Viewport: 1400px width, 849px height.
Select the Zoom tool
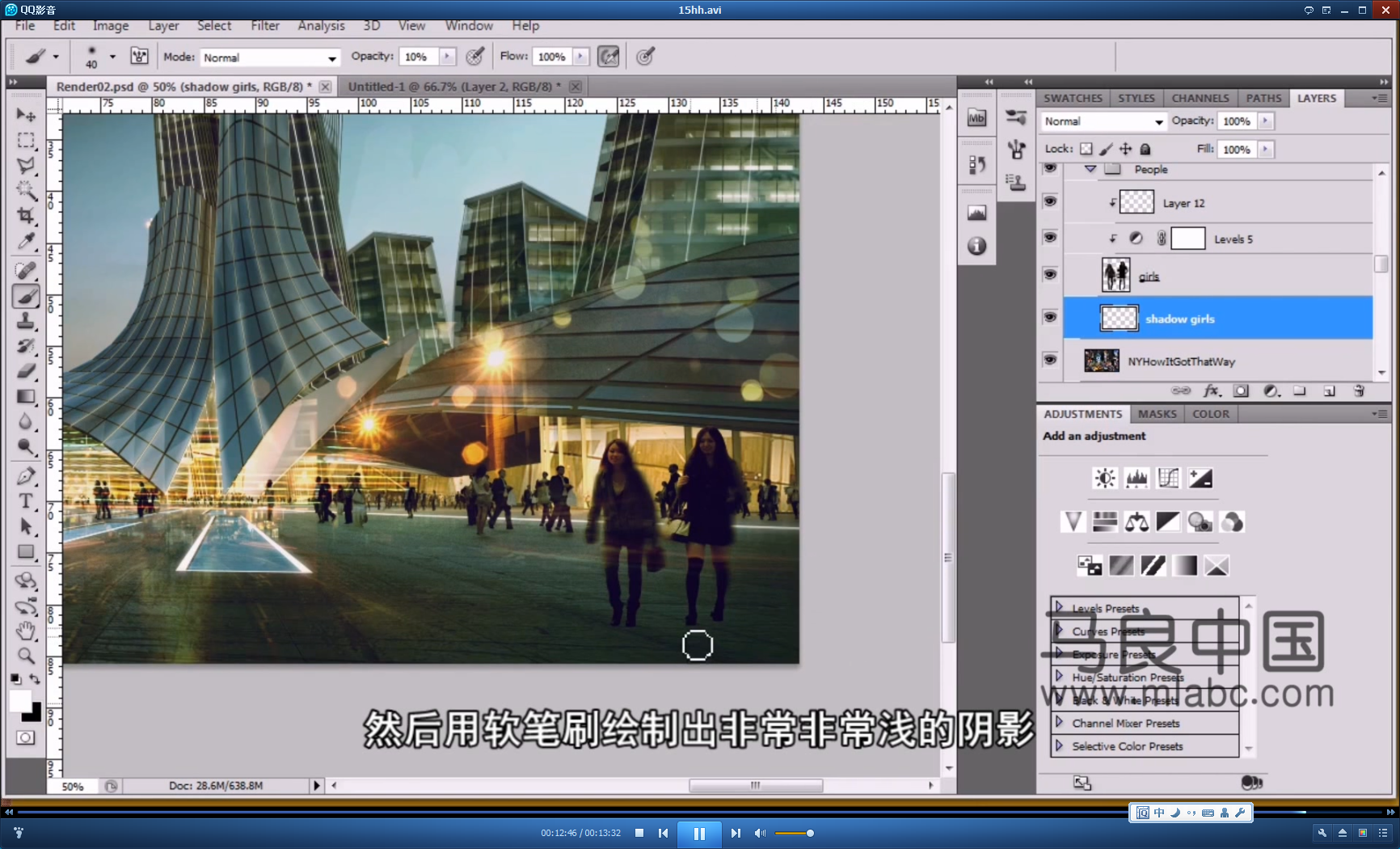click(x=25, y=656)
